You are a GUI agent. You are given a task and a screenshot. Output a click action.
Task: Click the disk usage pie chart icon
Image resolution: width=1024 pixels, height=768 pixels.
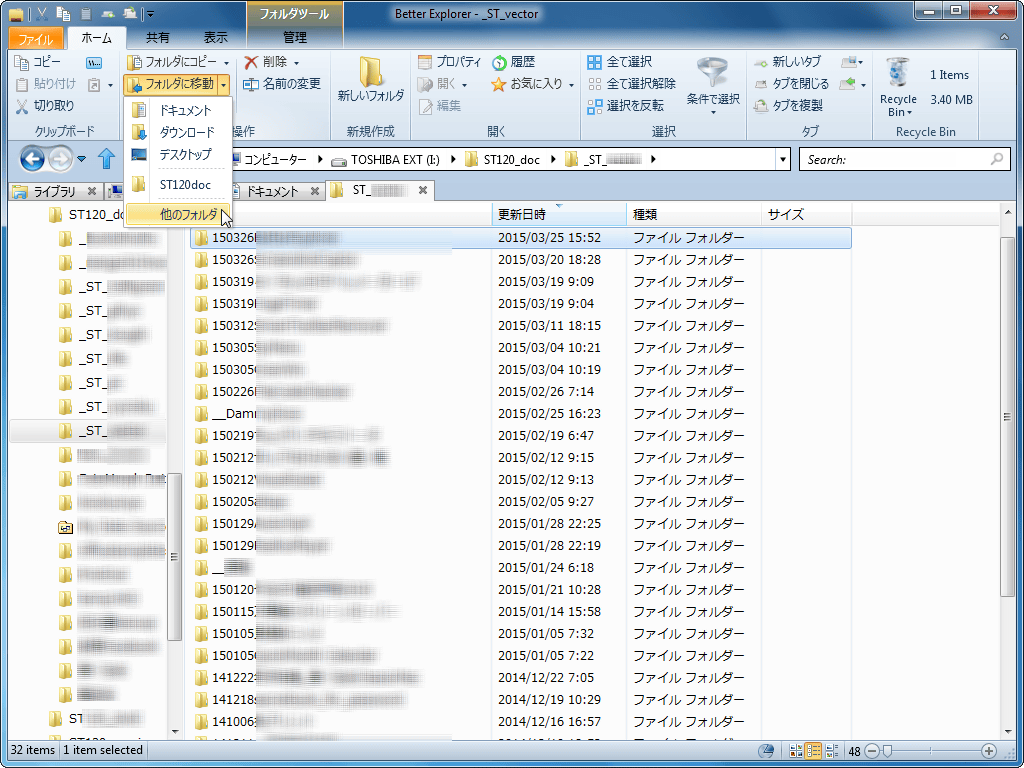pyautogui.click(x=767, y=751)
